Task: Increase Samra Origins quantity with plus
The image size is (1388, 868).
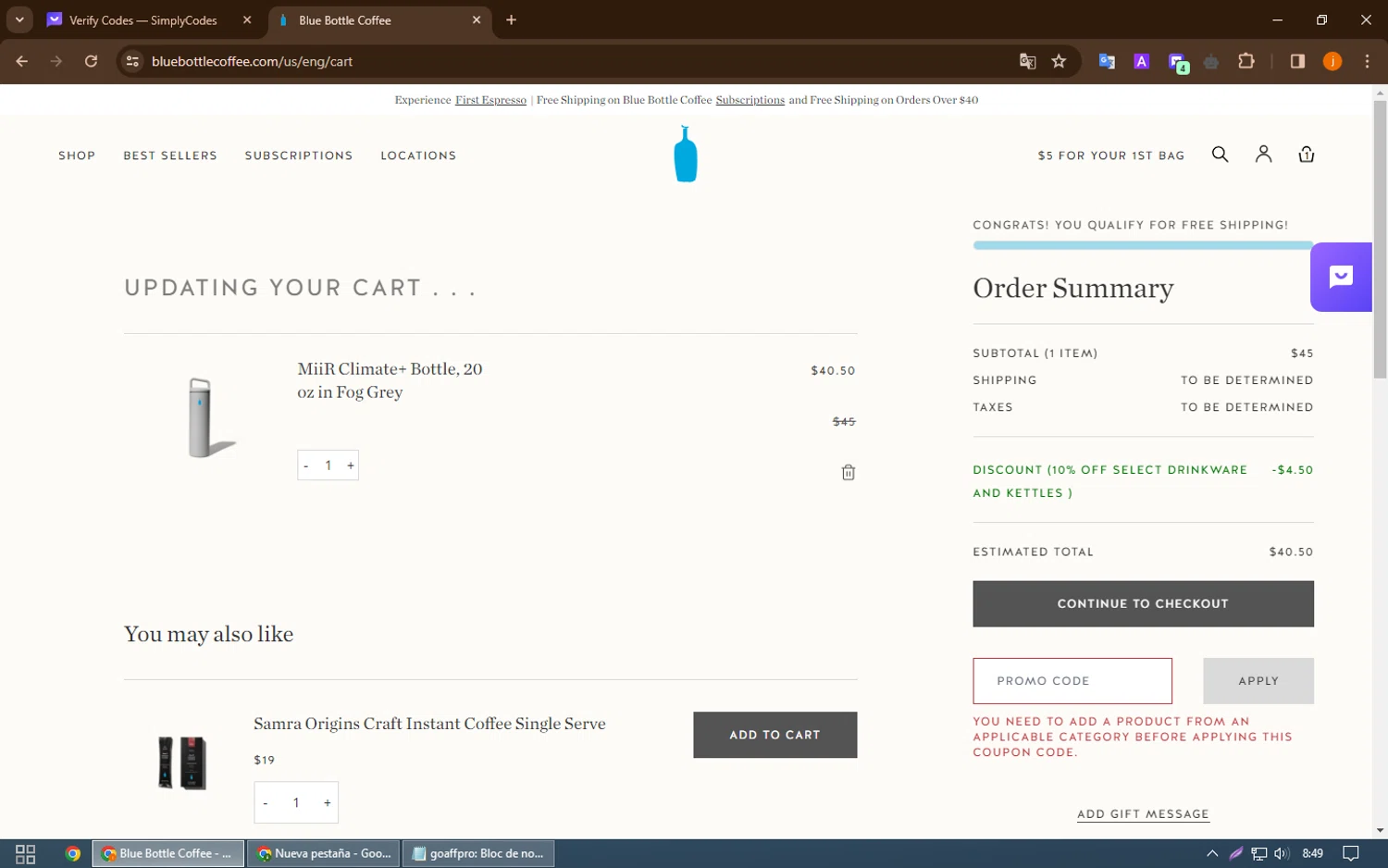Action: tap(327, 803)
